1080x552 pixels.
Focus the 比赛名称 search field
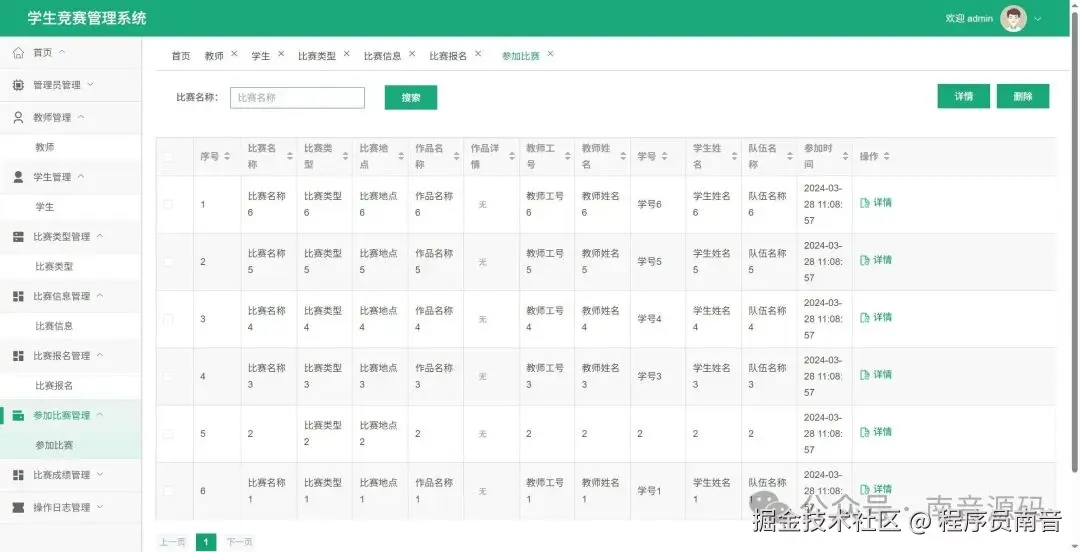coord(297,98)
